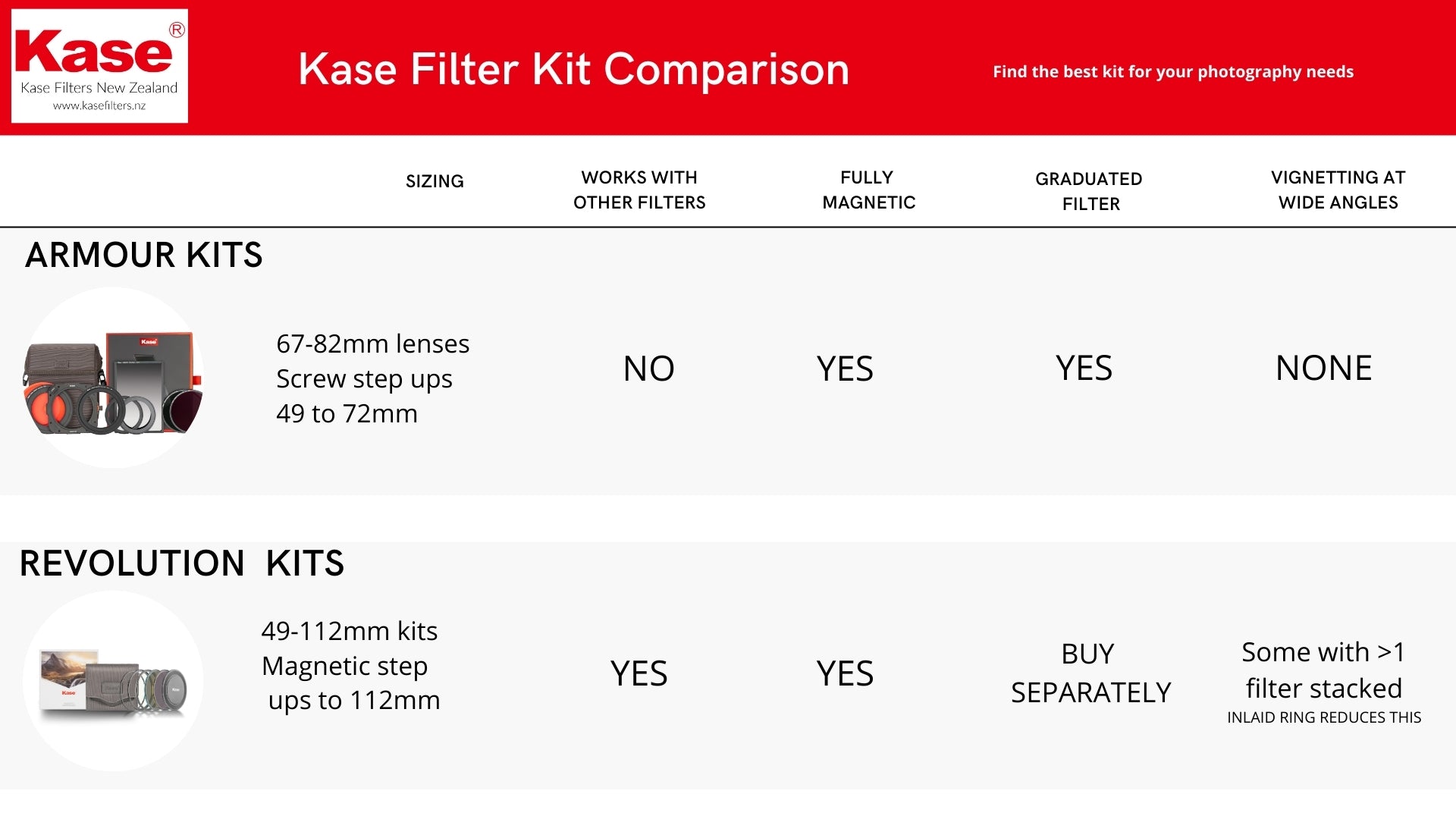Open the Armour kit product image

tap(114, 378)
